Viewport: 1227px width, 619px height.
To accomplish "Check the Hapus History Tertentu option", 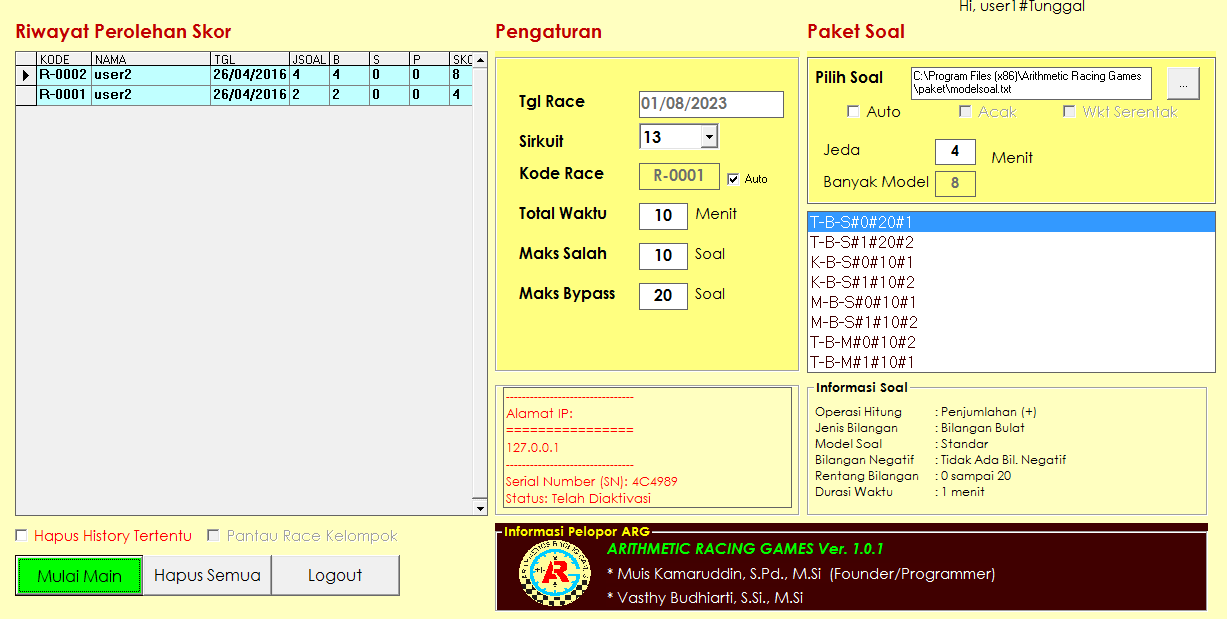I will [x=22, y=536].
